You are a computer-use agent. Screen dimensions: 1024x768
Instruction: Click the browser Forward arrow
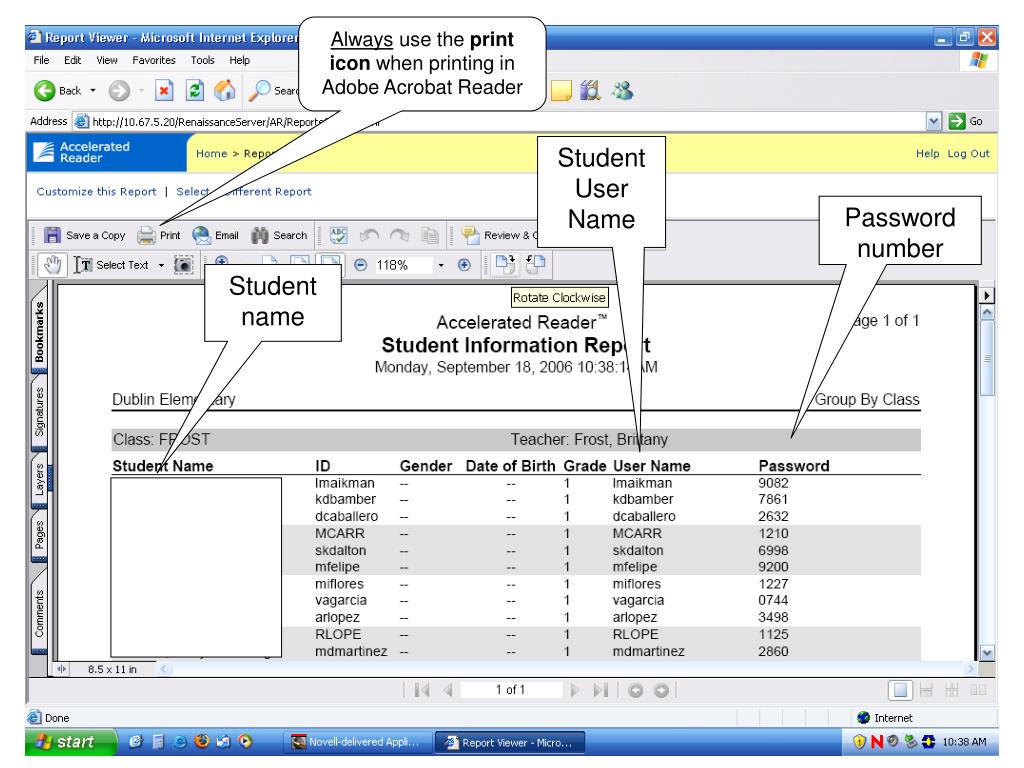pyautogui.click(x=119, y=91)
